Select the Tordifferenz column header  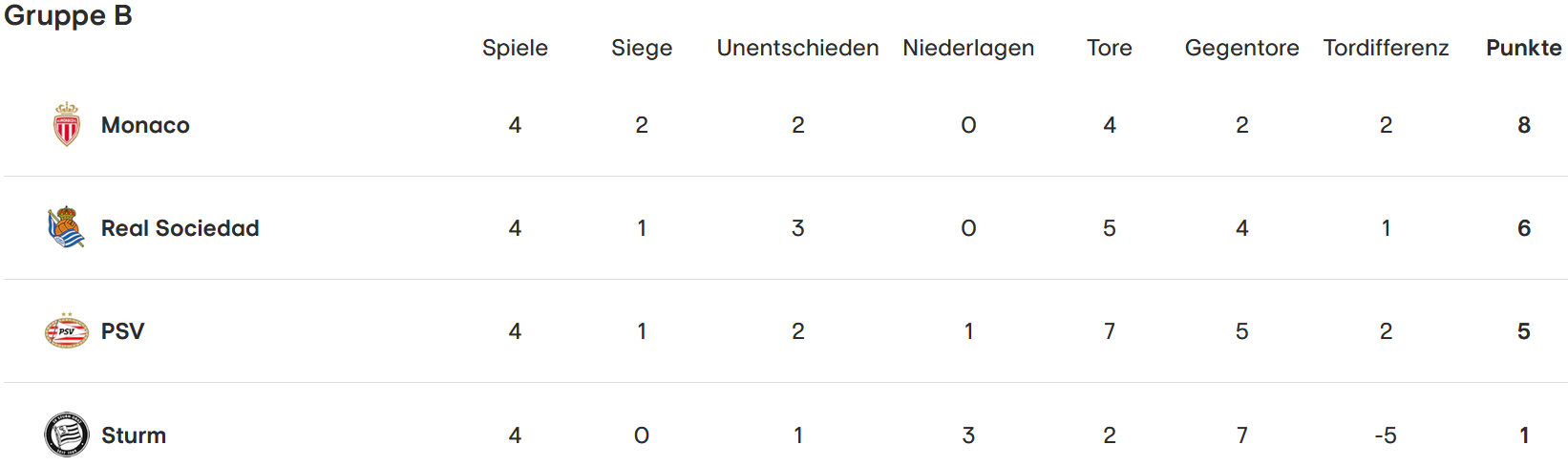click(1386, 48)
